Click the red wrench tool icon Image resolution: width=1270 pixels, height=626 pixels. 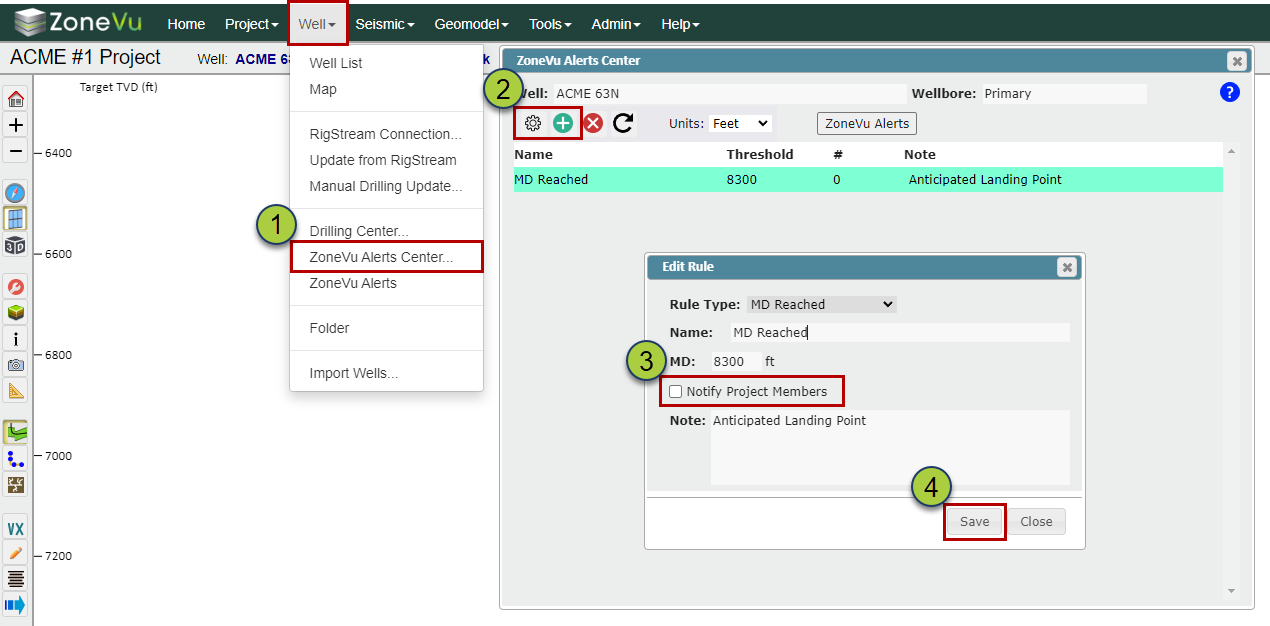[x=16, y=287]
